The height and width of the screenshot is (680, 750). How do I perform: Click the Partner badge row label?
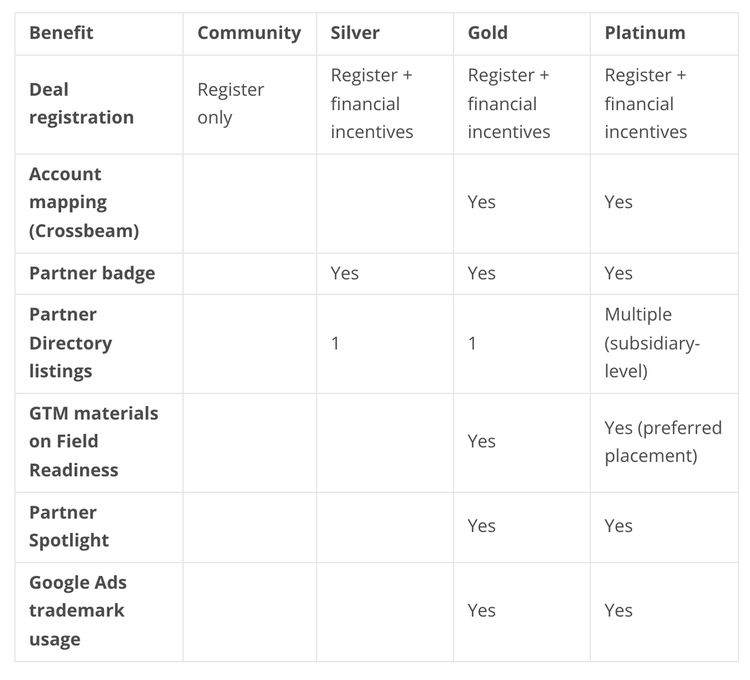pyautogui.click(x=92, y=273)
